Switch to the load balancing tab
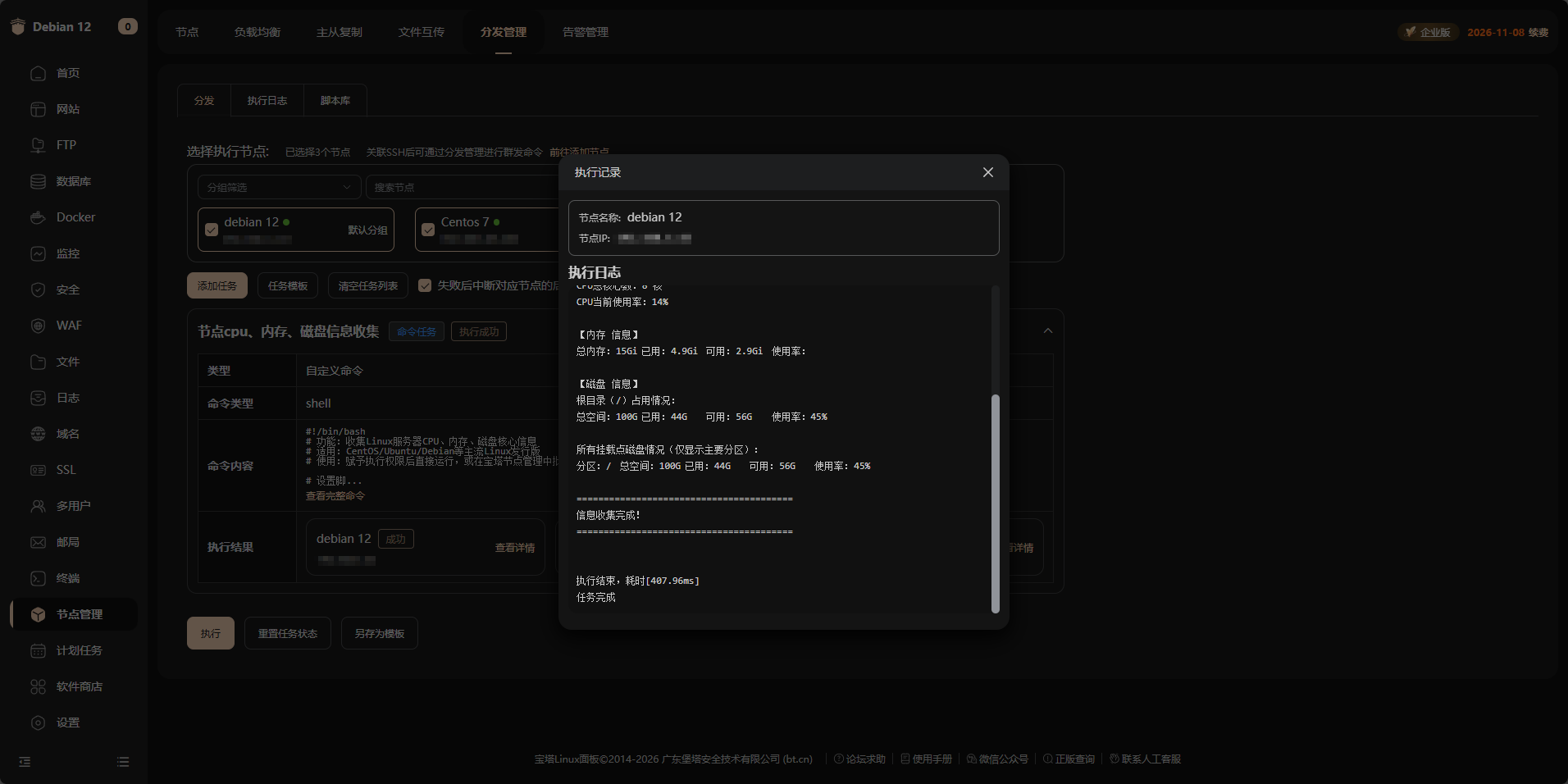1568x784 pixels. tap(257, 32)
